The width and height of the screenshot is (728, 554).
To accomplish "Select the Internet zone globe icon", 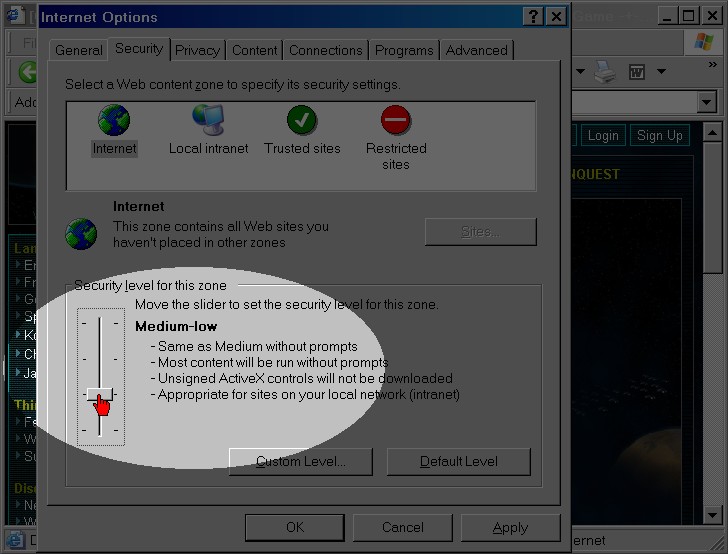I will coord(114,121).
